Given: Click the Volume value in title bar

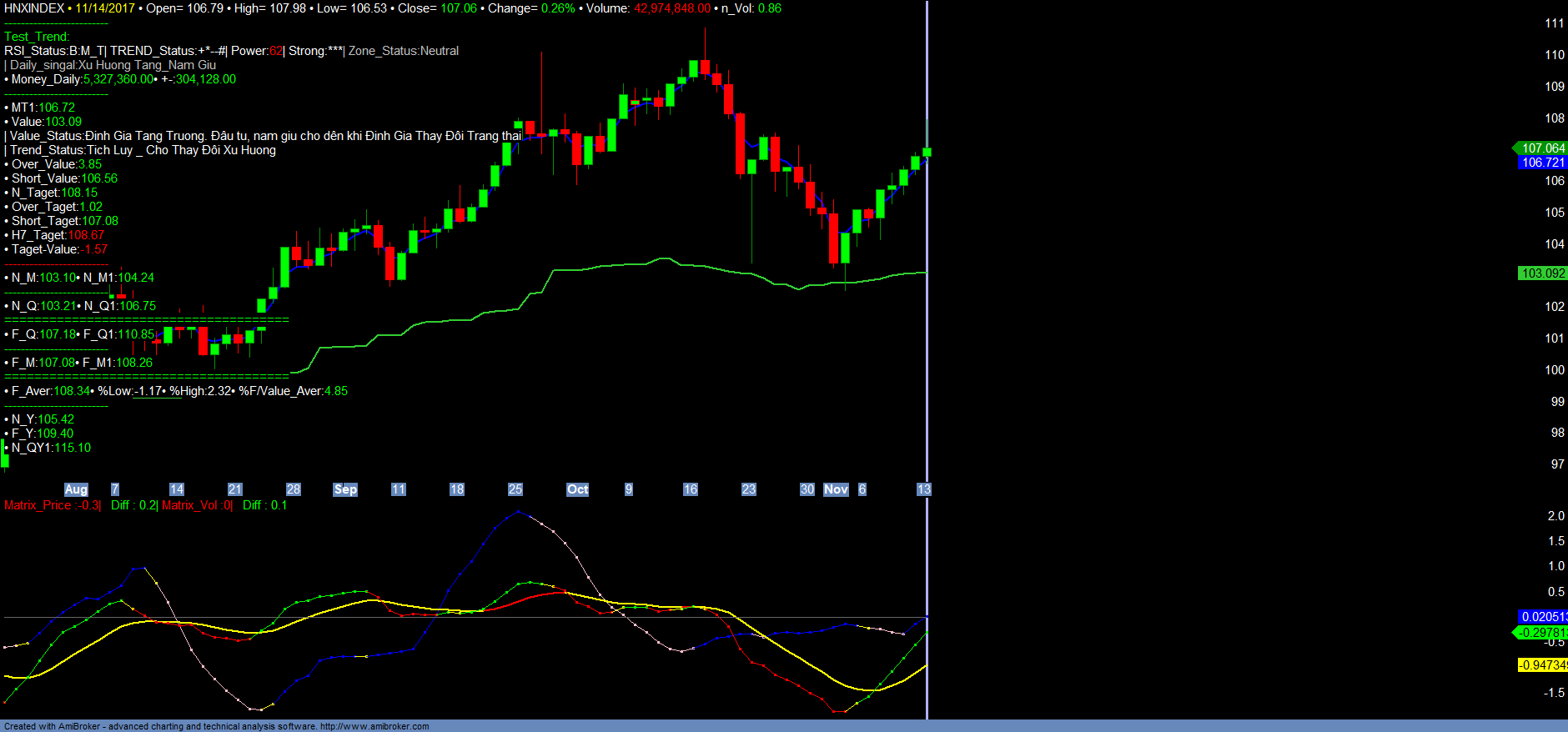Looking at the screenshot, I should pyautogui.click(x=672, y=8).
